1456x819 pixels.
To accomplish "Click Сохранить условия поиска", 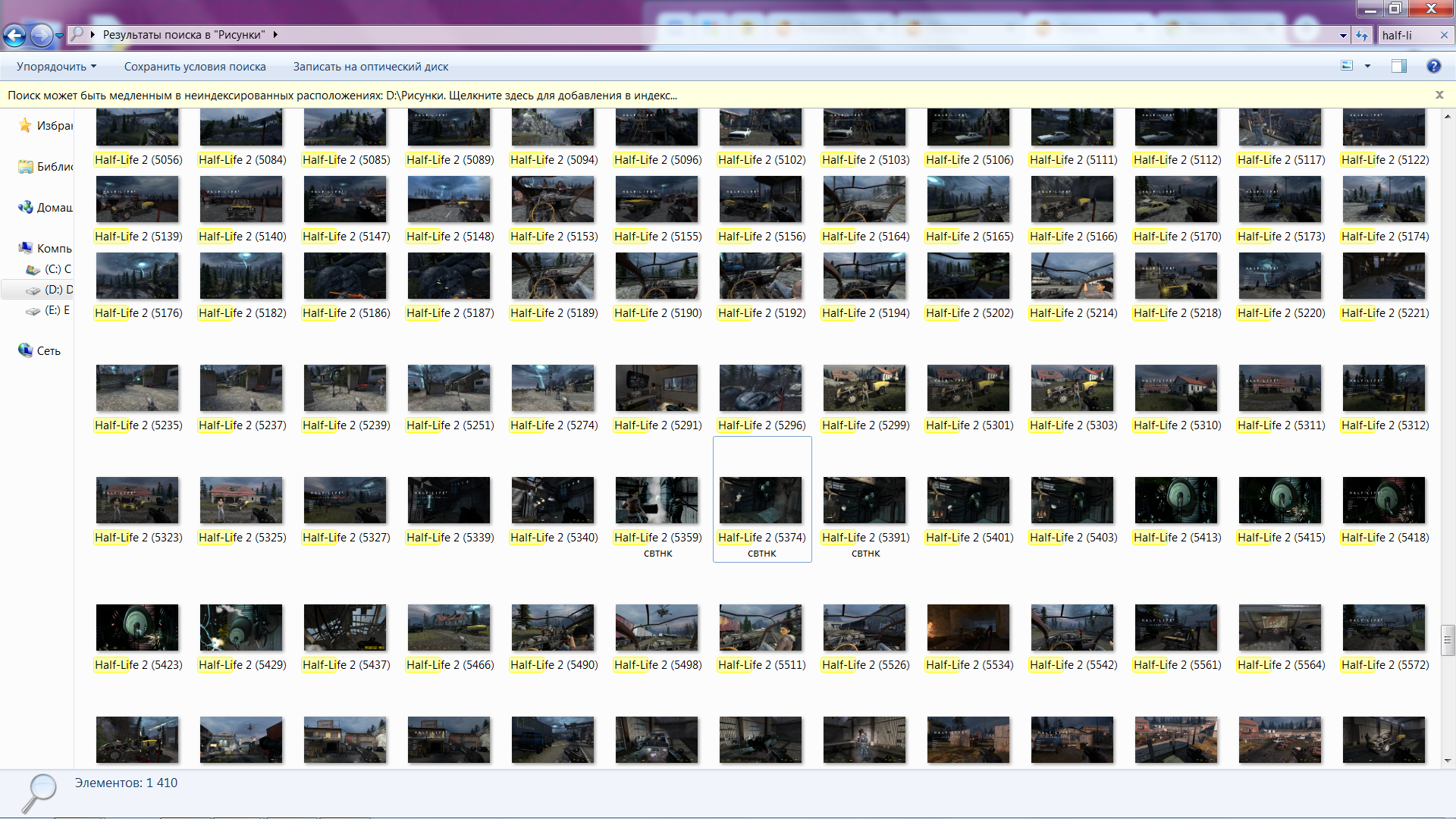I will coord(195,67).
